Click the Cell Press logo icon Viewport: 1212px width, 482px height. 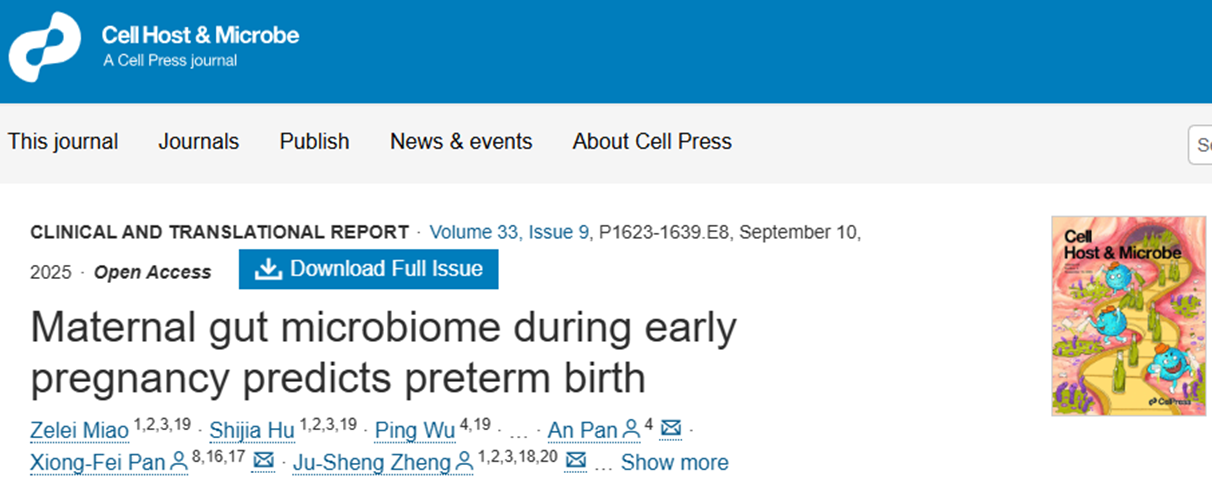44,47
